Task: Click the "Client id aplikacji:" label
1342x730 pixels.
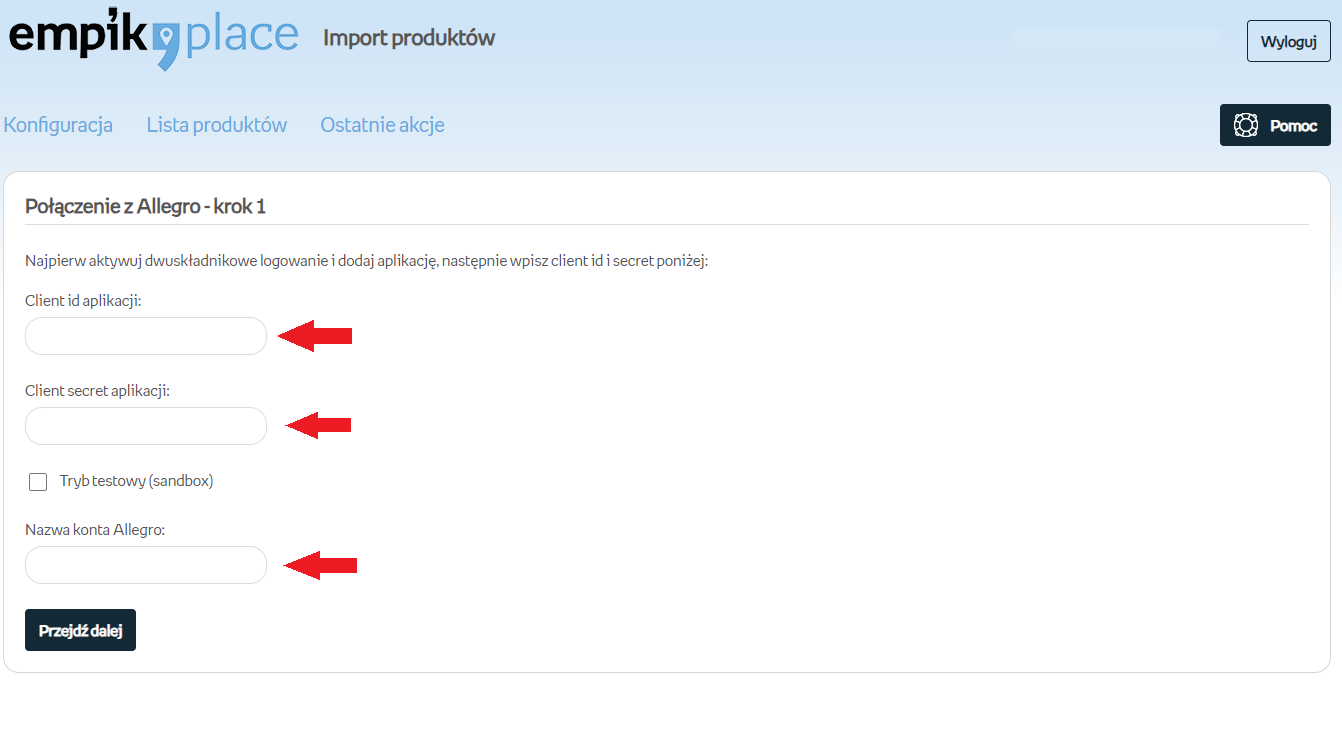Action: (83, 300)
